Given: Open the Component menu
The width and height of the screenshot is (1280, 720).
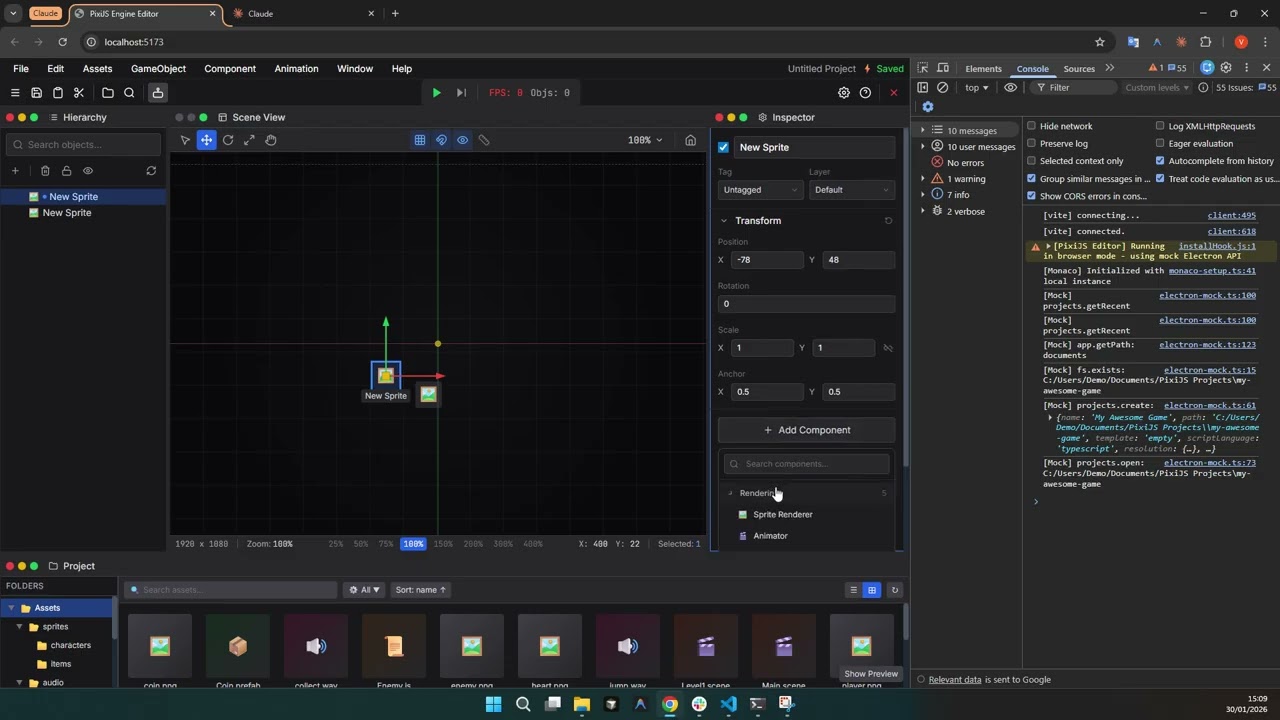Looking at the screenshot, I should [230, 69].
